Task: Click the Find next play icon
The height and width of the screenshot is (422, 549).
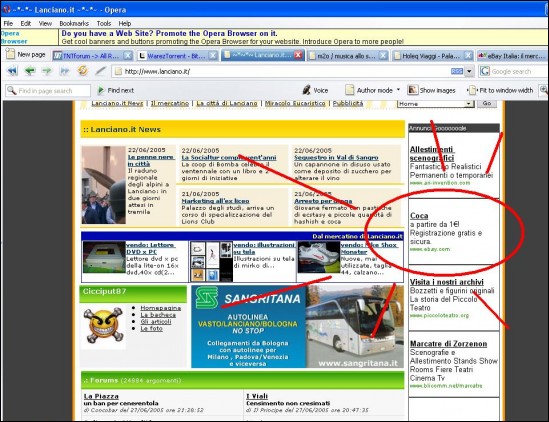Action: click(101, 90)
